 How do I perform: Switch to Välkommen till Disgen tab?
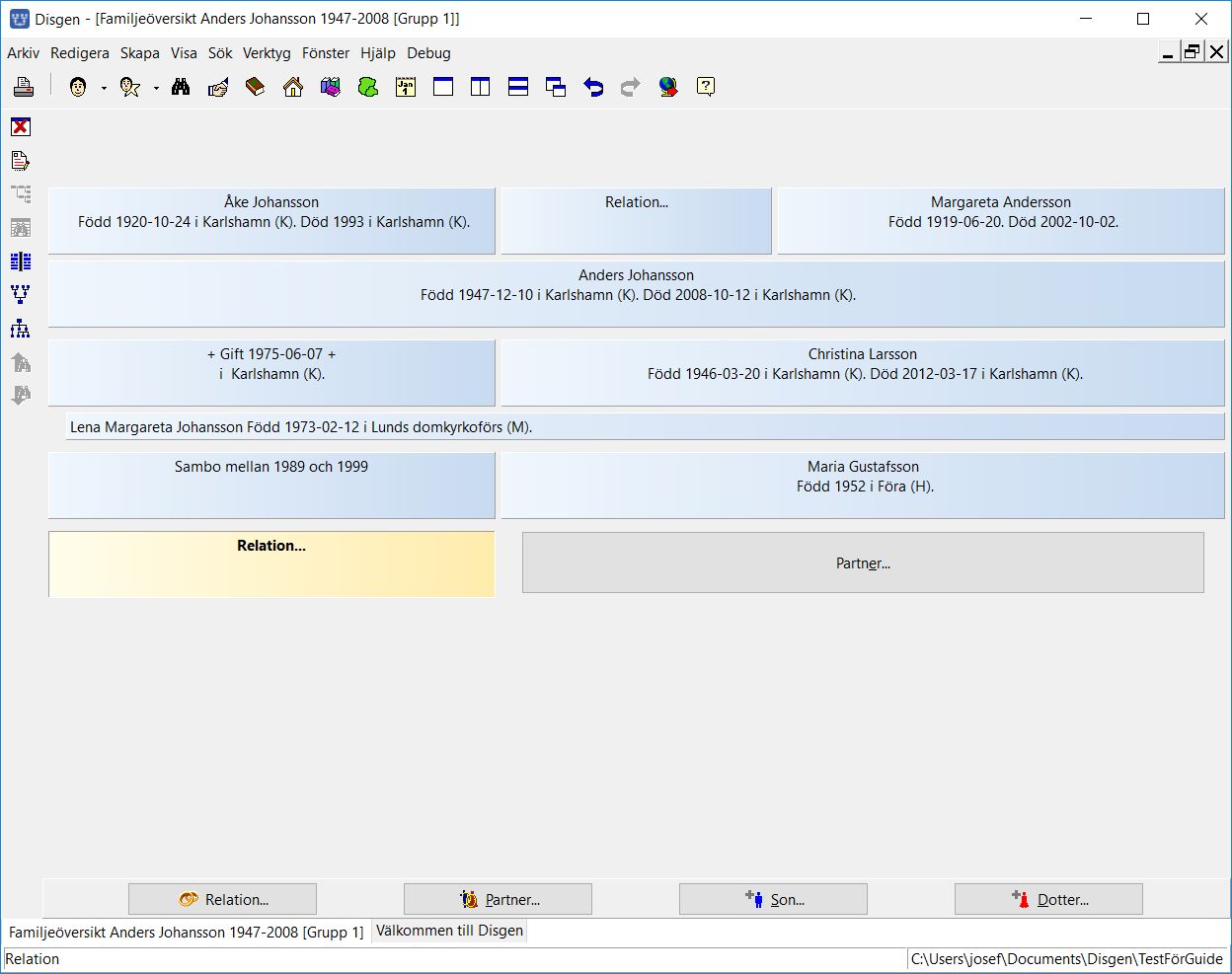[x=449, y=931]
